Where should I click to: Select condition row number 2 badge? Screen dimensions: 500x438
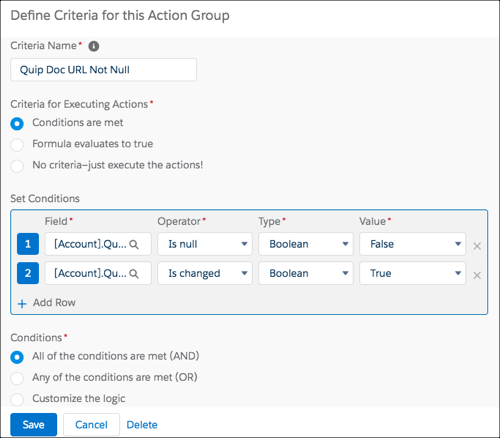[28, 273]
